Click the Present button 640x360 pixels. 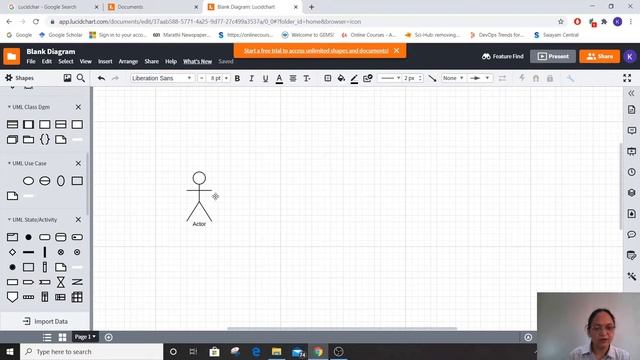[553, 56]
